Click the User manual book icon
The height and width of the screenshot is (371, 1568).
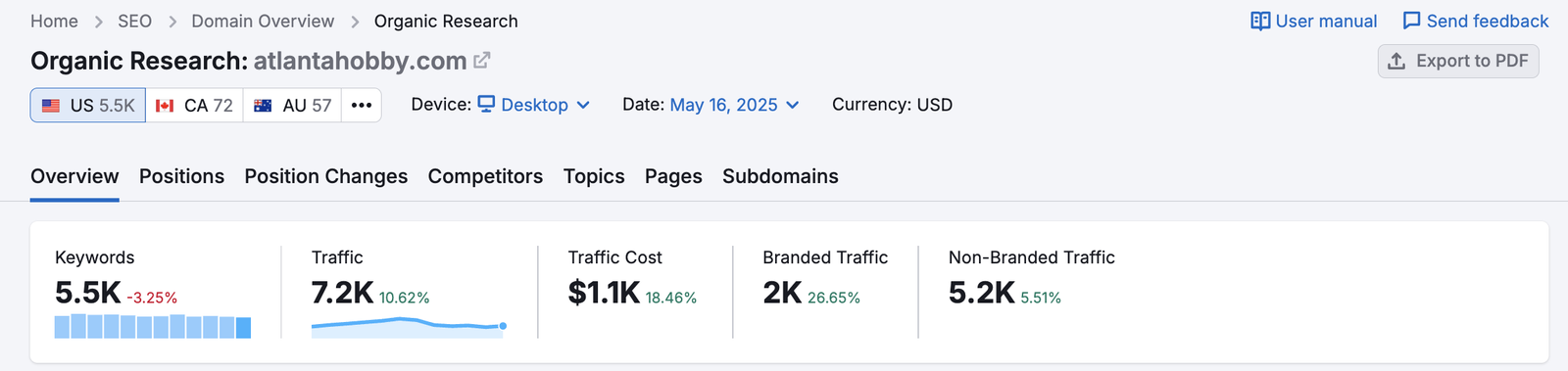[1260, 21]
